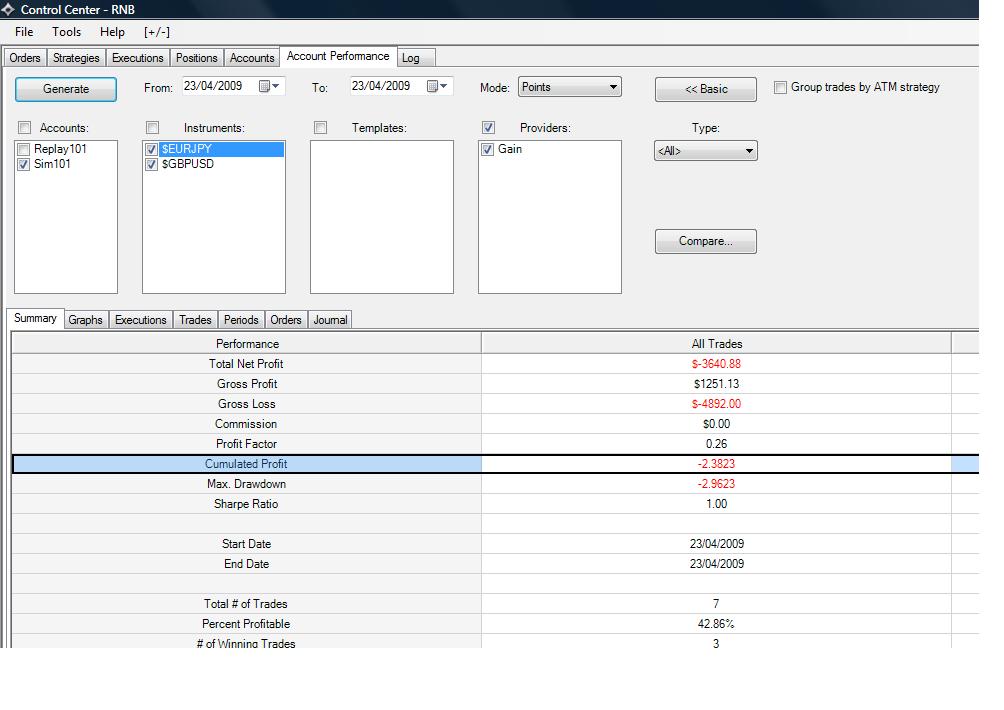Image resolution: width=1004 pixels, height=710 pixels.
Task: Uncheck the $EURJPY instrument checkbox
Action: (152, 149)
